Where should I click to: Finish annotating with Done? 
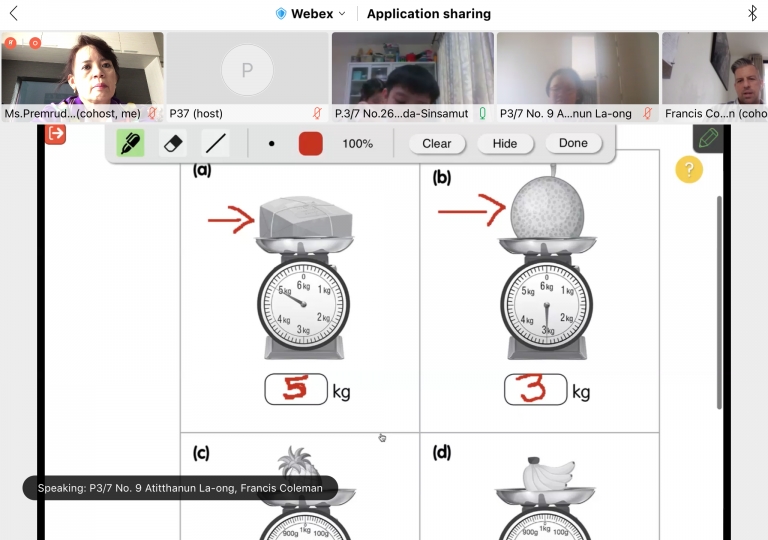tap(573, 143)
